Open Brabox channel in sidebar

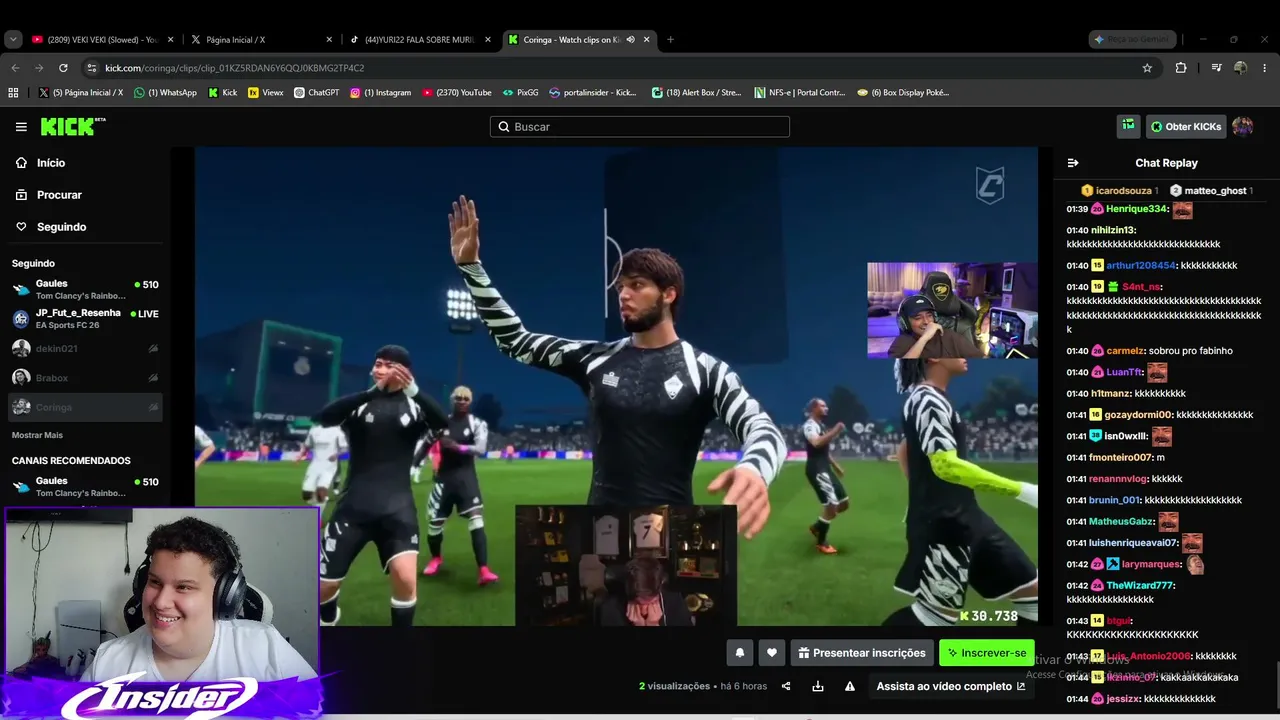point(85,378)
